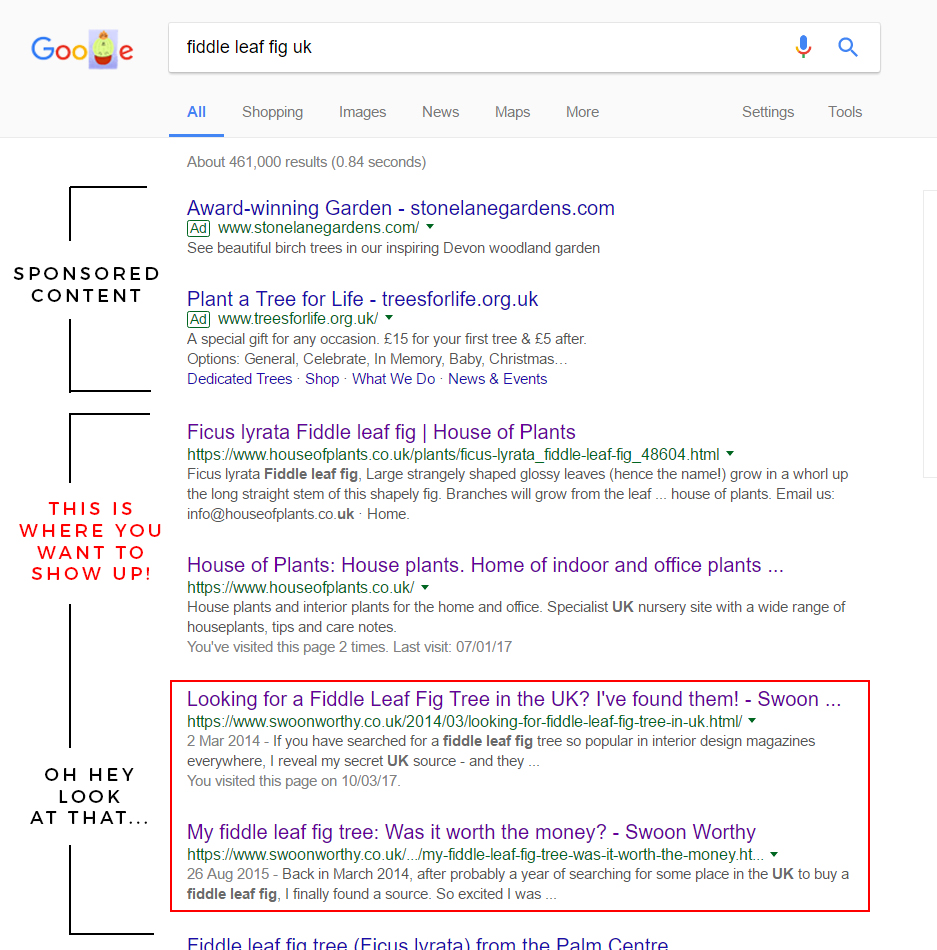
Task: Switch to the Images tab
Action: pos(362,112)
